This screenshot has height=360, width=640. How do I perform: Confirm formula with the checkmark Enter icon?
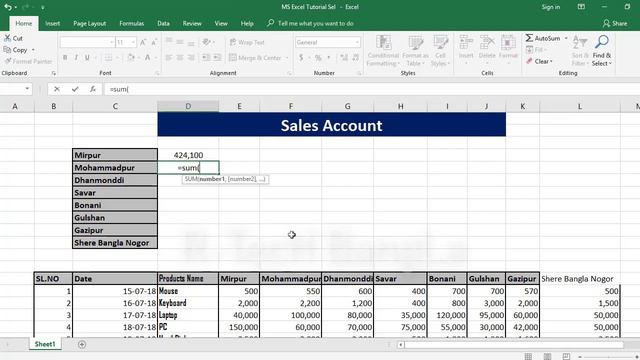[x=75, y=89]
